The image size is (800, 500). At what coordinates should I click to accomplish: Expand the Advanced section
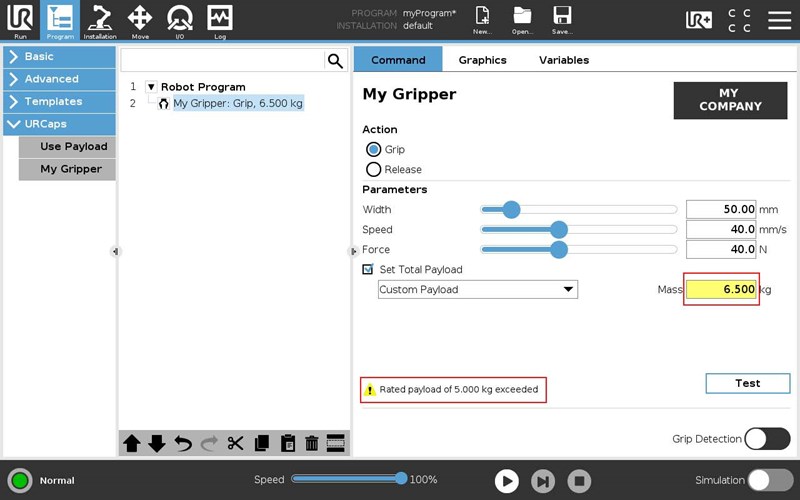[x=58, y=79]
